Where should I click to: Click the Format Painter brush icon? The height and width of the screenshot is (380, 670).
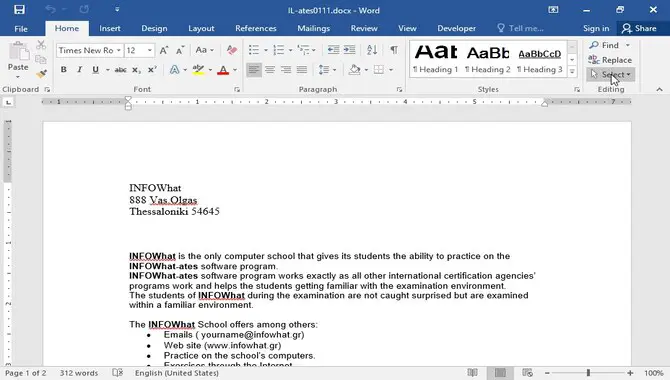tap(41, 74)
